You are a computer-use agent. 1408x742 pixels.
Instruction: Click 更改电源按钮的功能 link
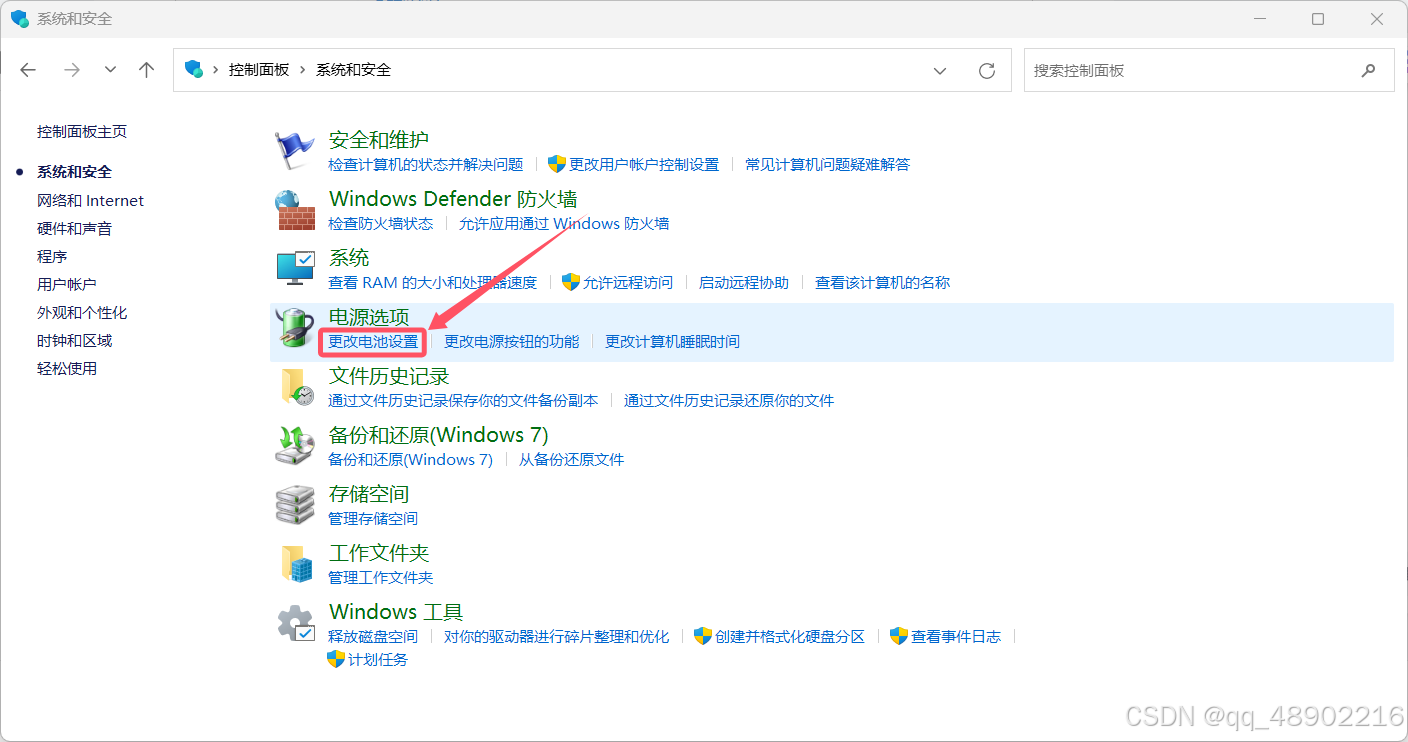pyautogui.click(x=512, y=342)
